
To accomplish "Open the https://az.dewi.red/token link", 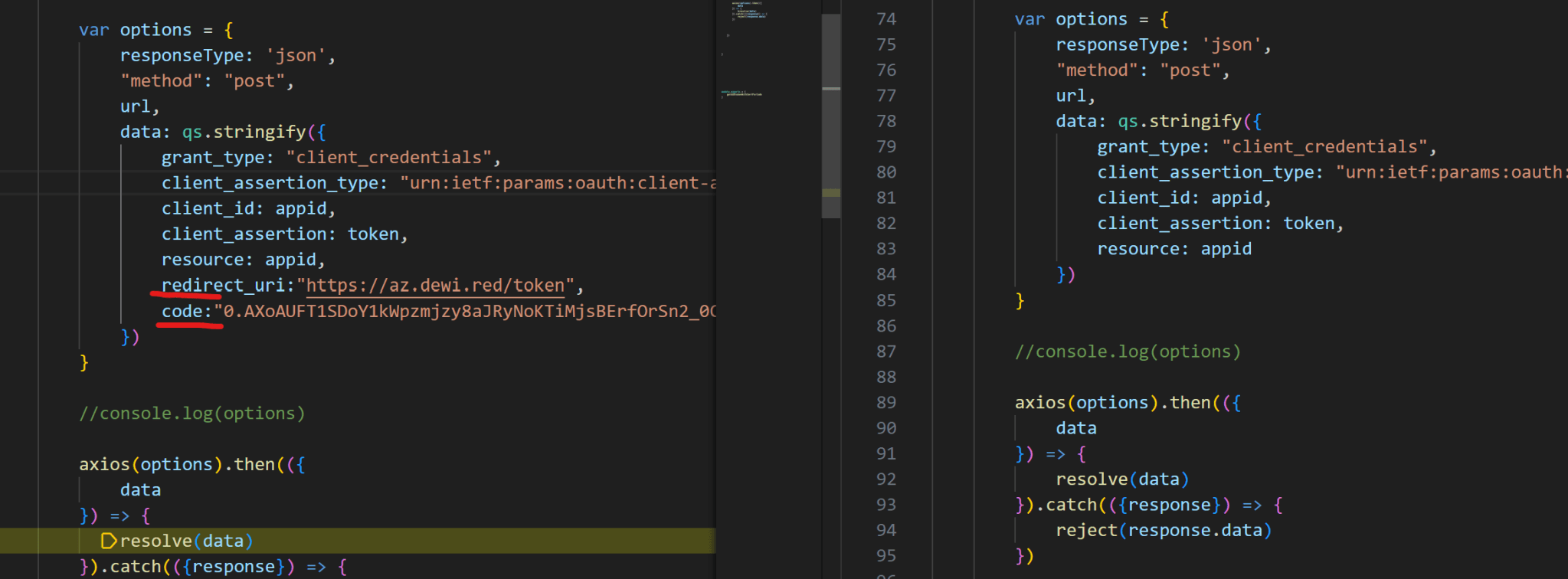I will click(435, 286).
